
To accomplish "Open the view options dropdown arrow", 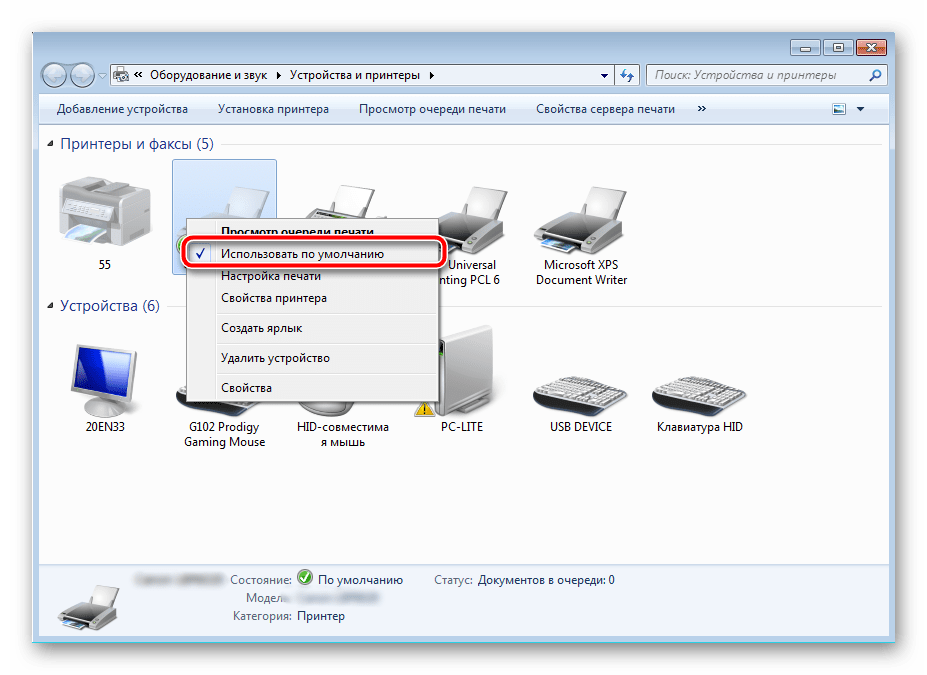I will [860, 109].
